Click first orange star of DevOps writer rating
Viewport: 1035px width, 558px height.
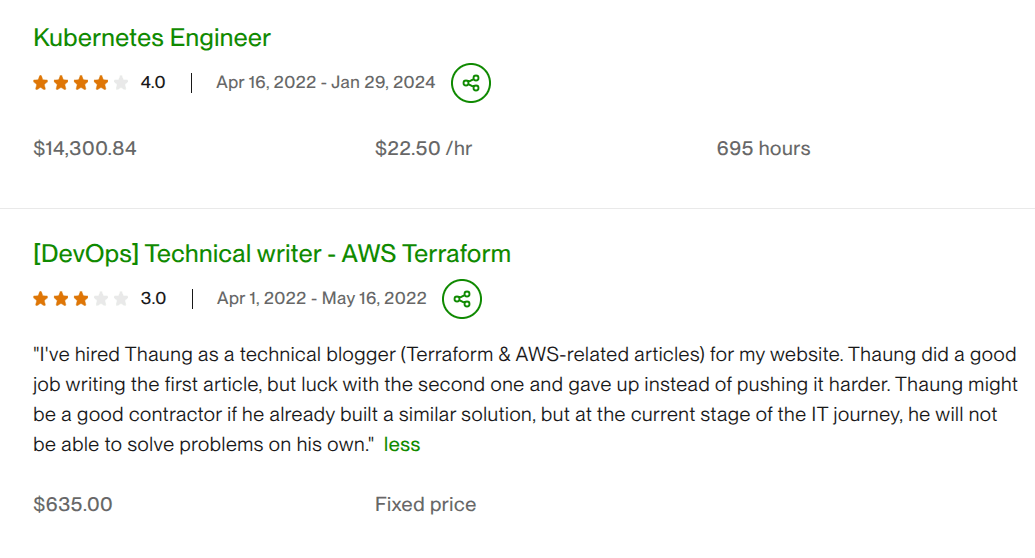click(41, 299)
